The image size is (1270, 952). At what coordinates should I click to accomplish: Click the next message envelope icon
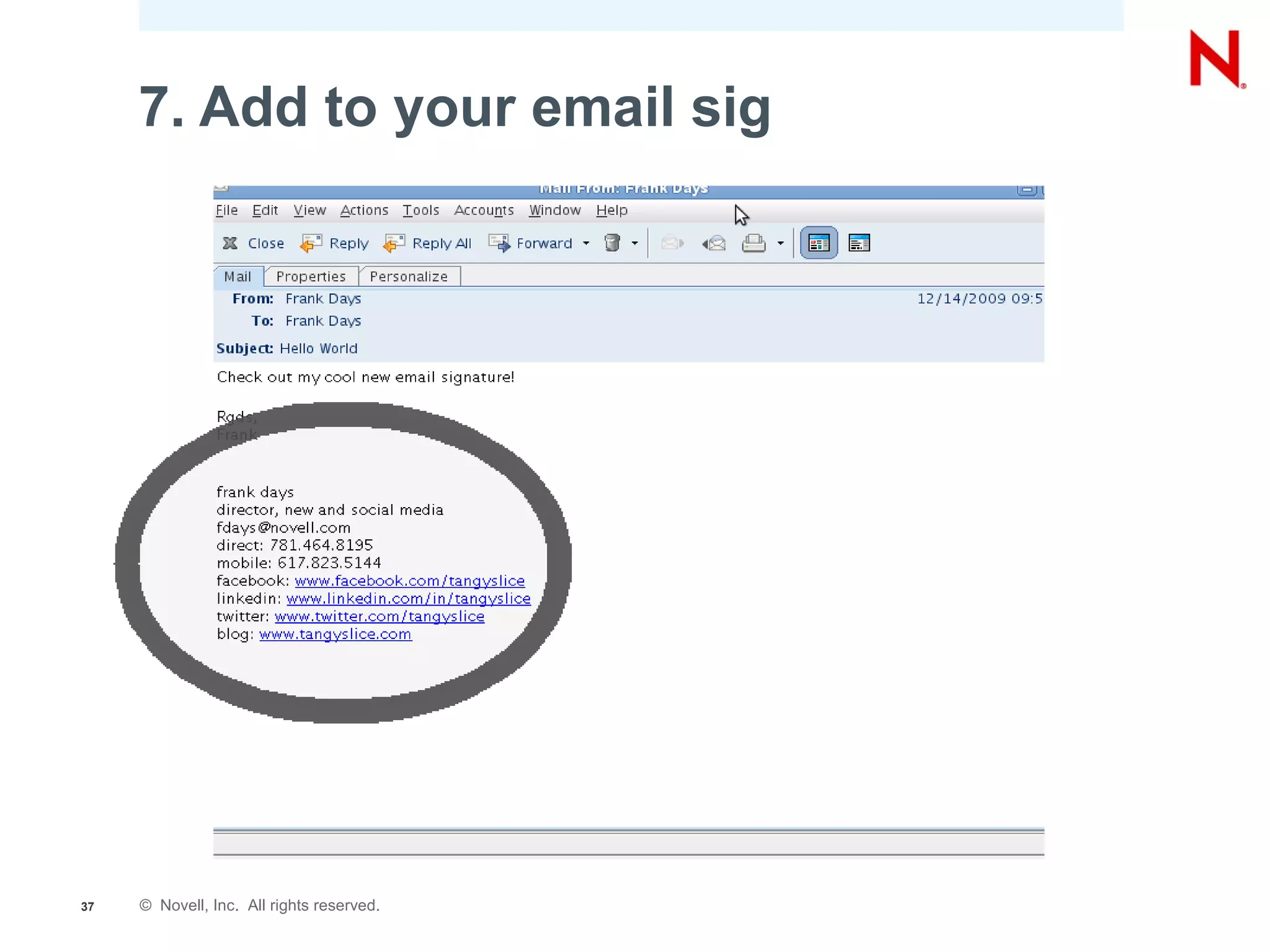click(x=672, y=243)
